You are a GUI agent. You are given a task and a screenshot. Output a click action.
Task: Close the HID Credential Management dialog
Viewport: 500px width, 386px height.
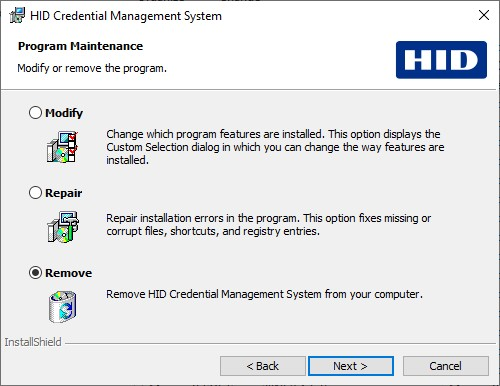(484, 15)
